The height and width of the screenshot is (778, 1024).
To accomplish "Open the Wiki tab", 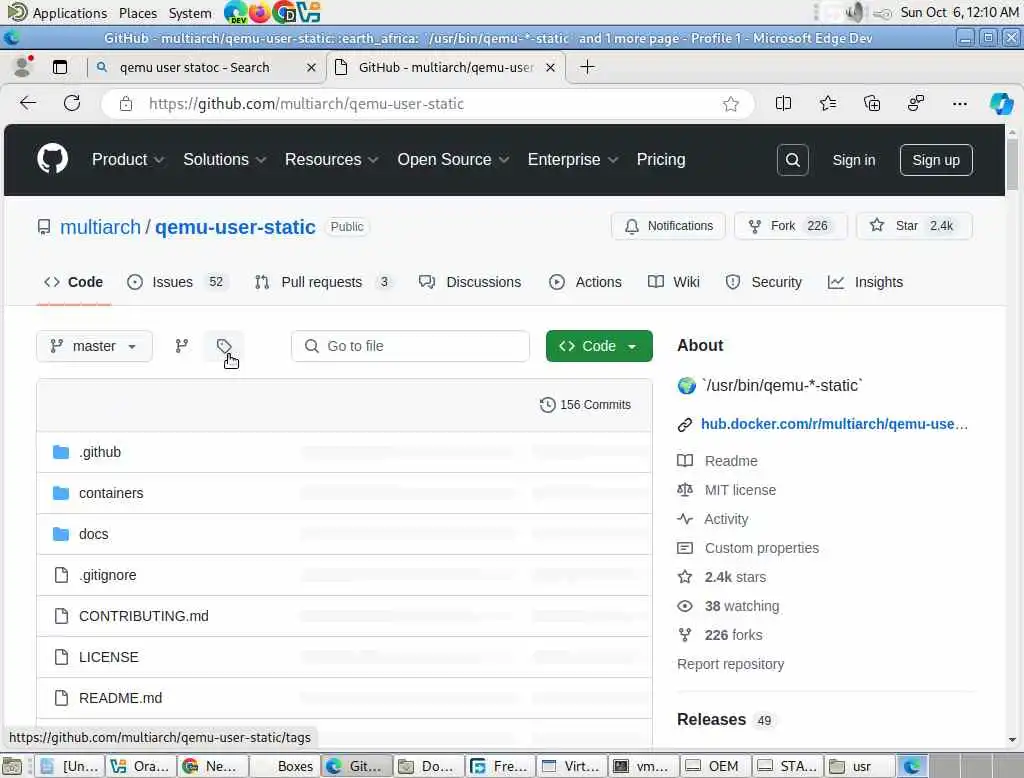I will coord(673,282).
